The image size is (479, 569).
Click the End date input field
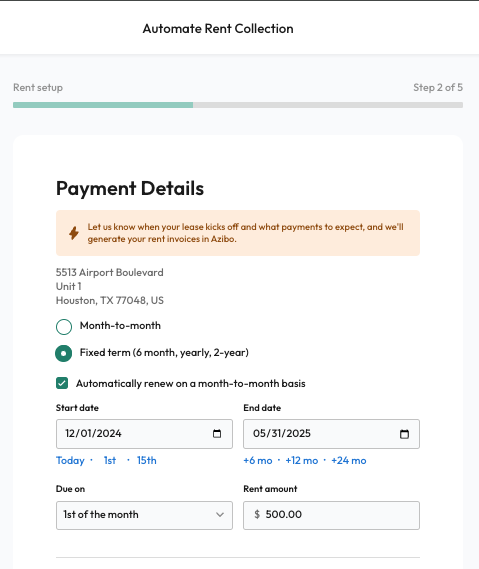331,434
